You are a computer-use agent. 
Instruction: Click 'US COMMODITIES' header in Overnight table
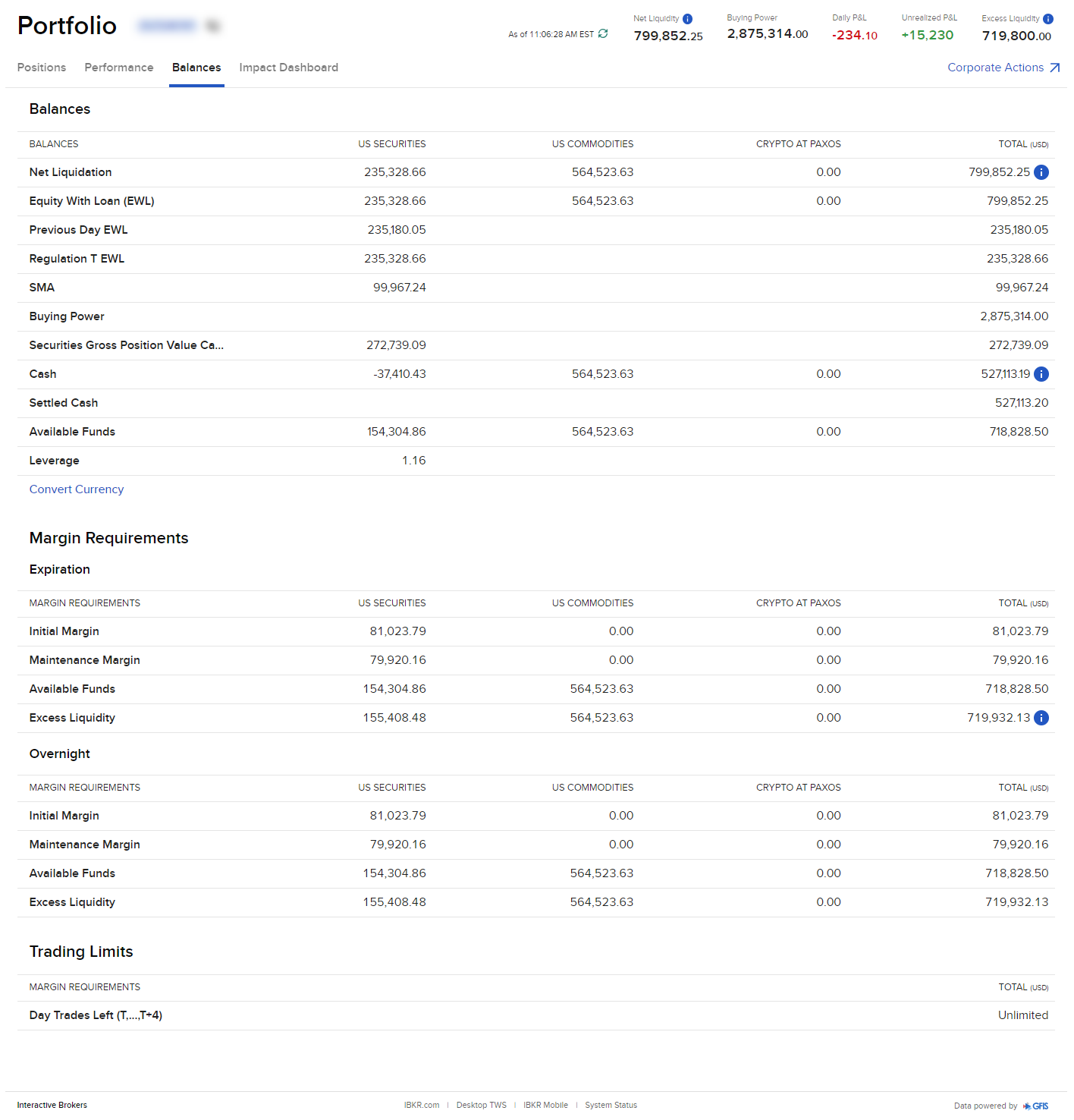pos(593,788)
